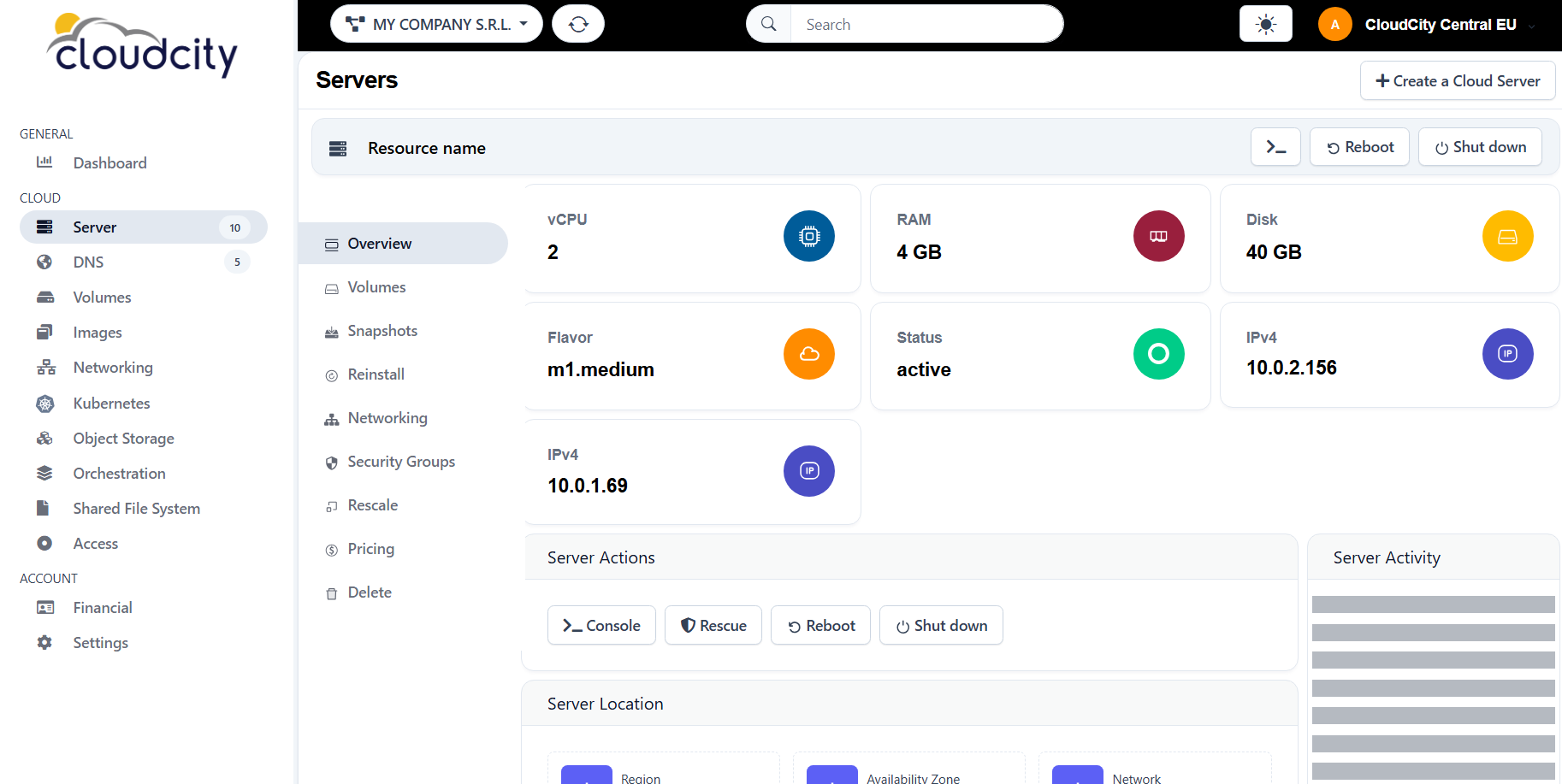The height and width of the screenshot is (784, 1562).
Task: Switch to the Overview tab
Action: pos(403,244)
